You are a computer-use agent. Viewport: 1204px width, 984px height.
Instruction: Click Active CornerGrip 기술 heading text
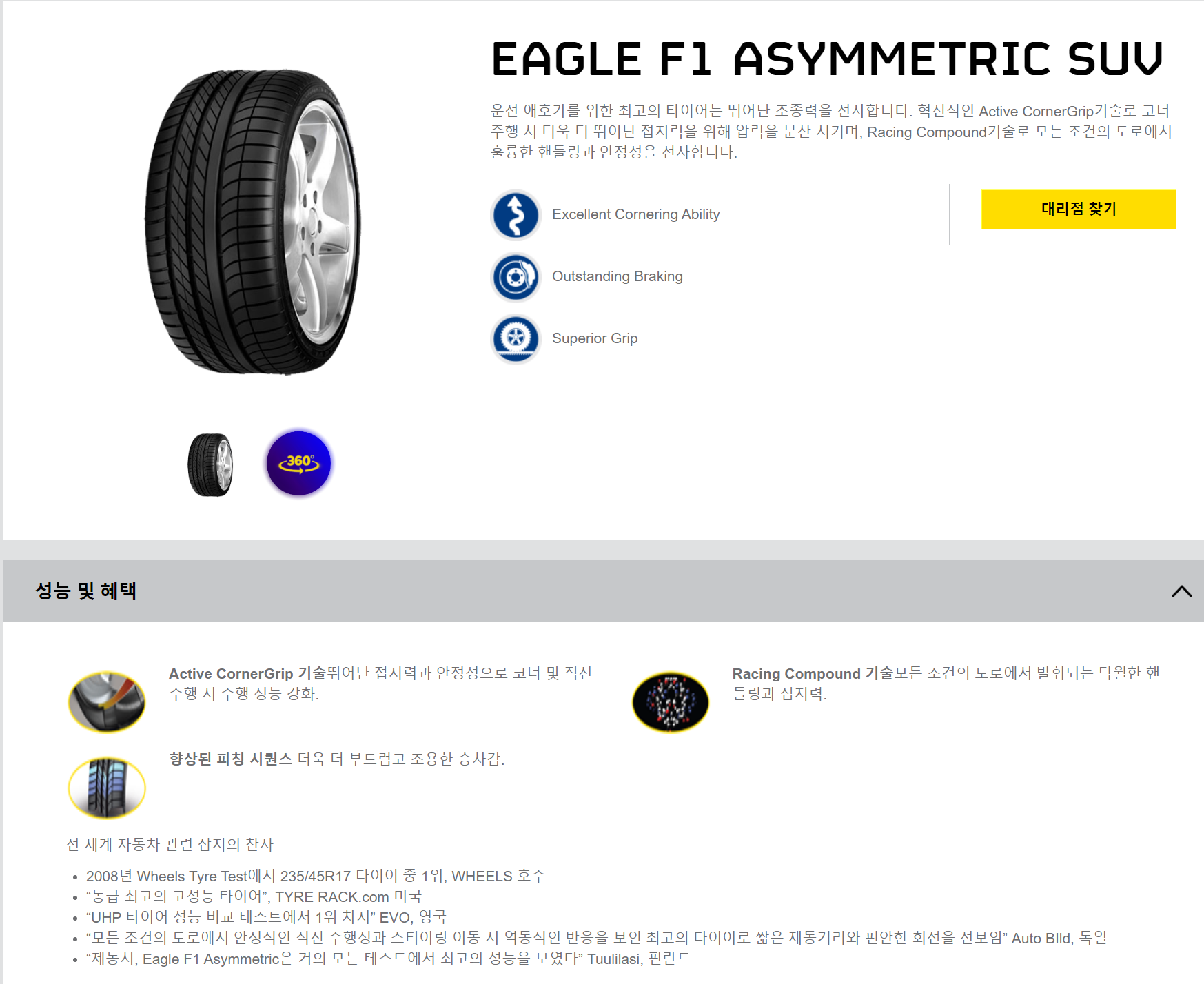(247, 673)
